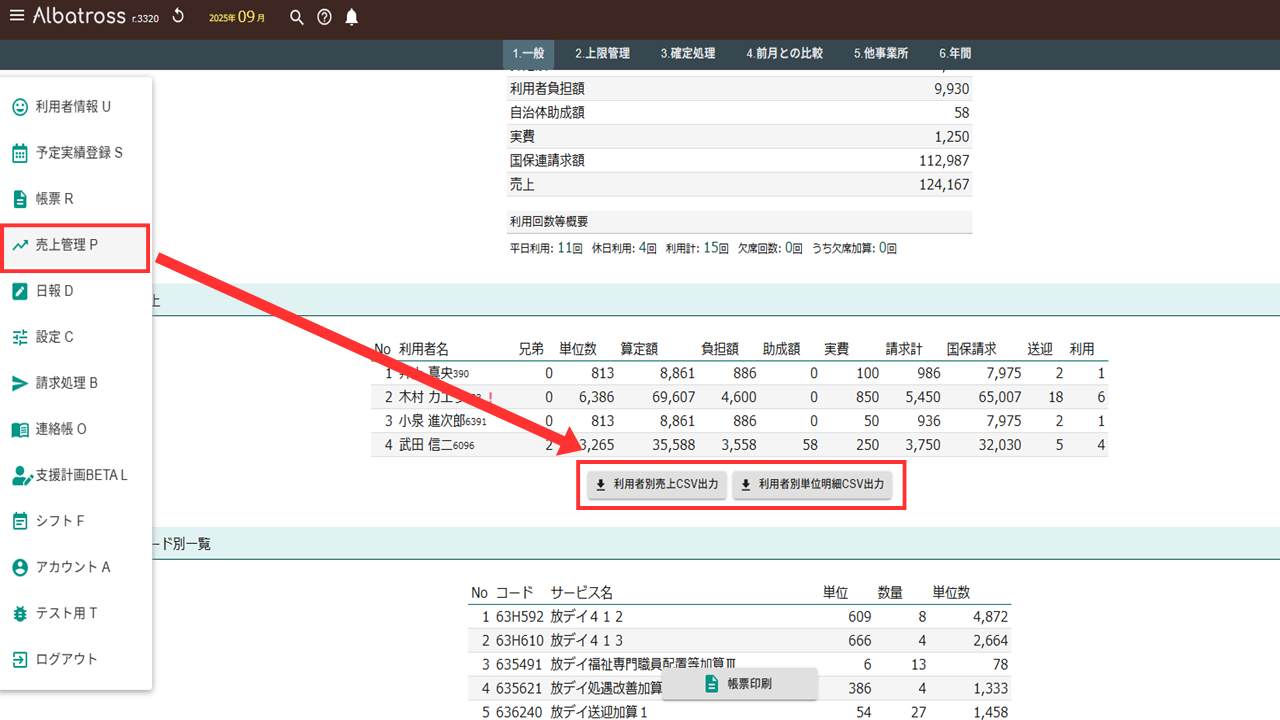The image size is (1280, 720).
Task: Open notifications bell icon
Action: (x=351, y=17)
